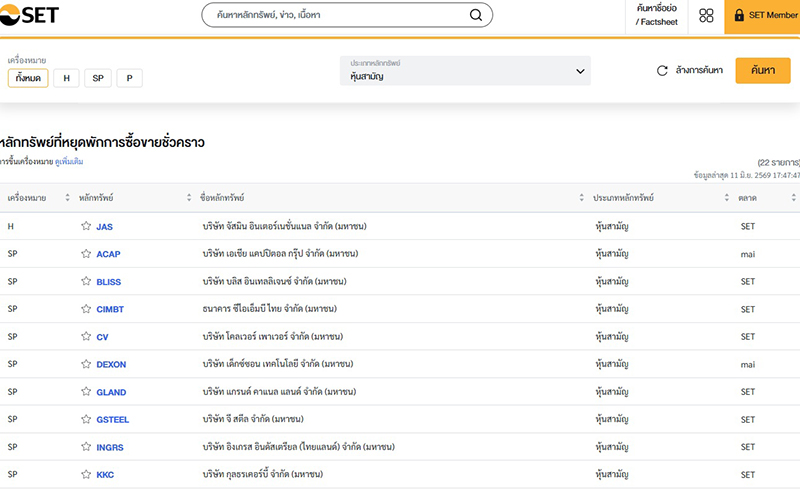800x489 pixels.
Task: Select the H sign filter
Action: click(66, 78)
